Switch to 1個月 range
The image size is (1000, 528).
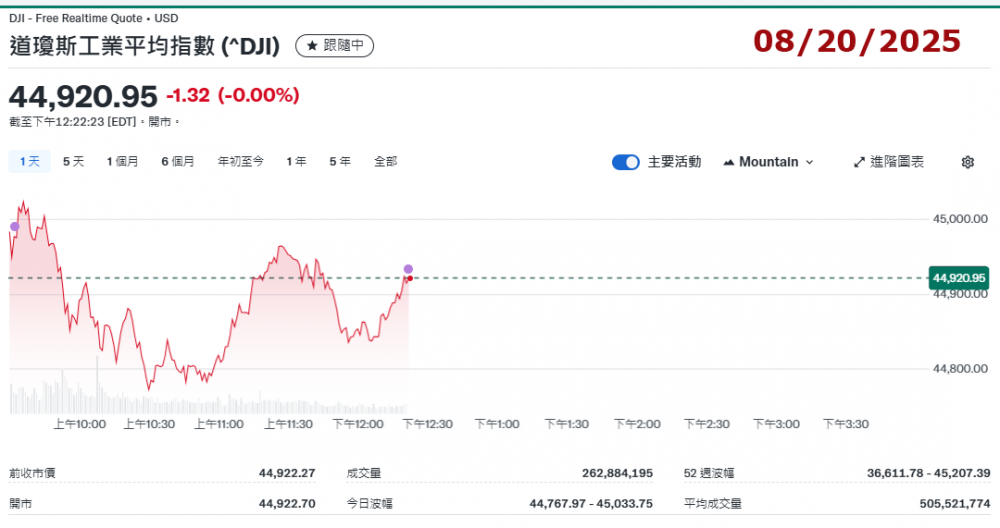123,161
